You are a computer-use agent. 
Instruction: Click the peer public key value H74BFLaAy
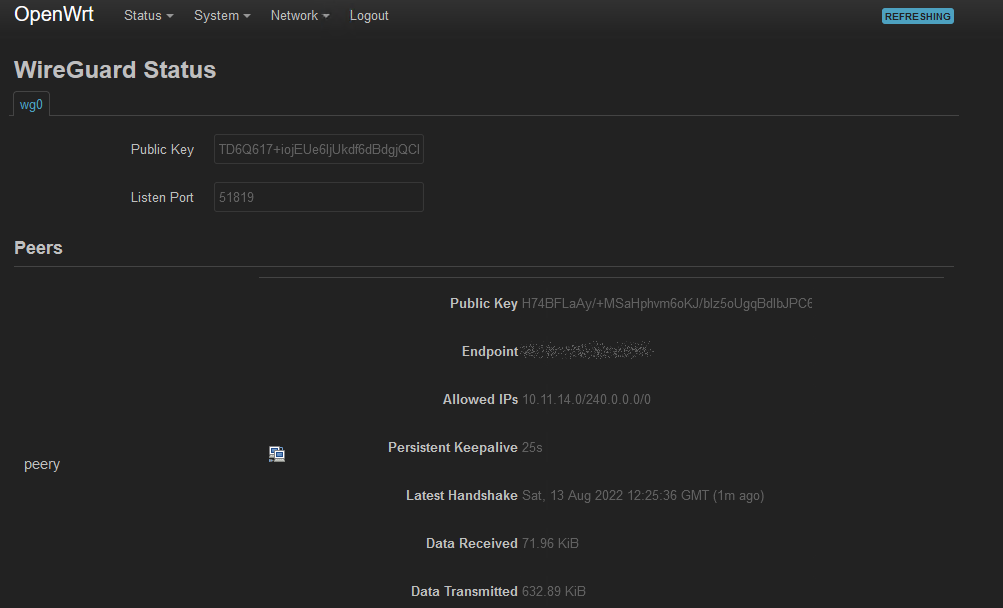coord(667,303)
